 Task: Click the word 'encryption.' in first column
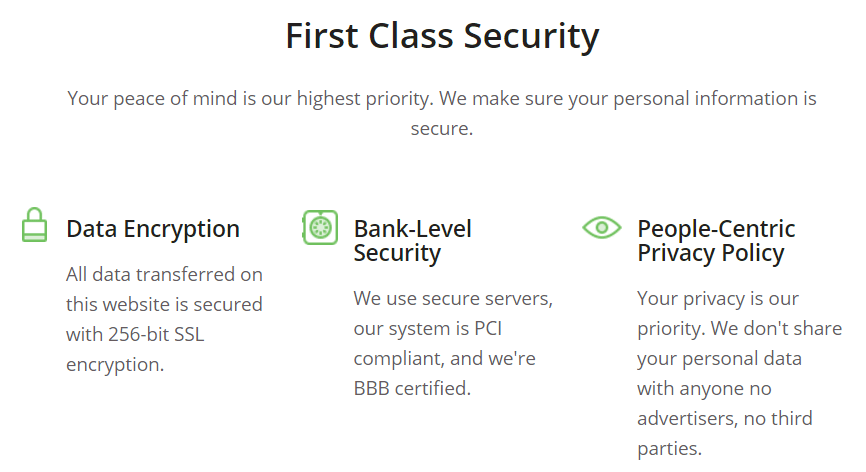tap(115, 364)
